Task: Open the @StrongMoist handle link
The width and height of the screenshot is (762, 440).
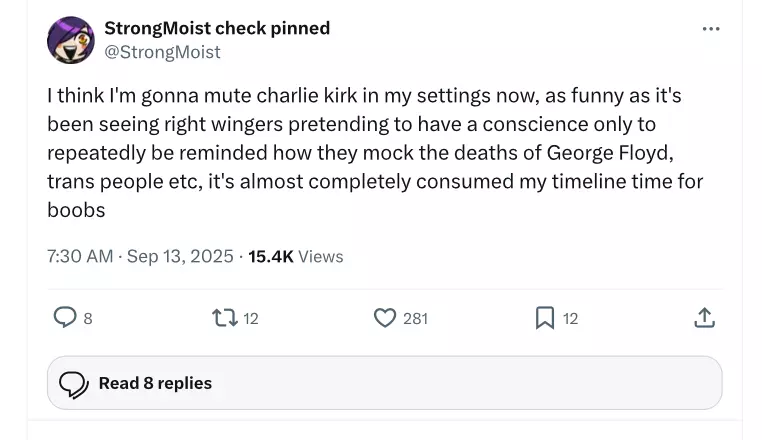Action: [x=162, y=52]
